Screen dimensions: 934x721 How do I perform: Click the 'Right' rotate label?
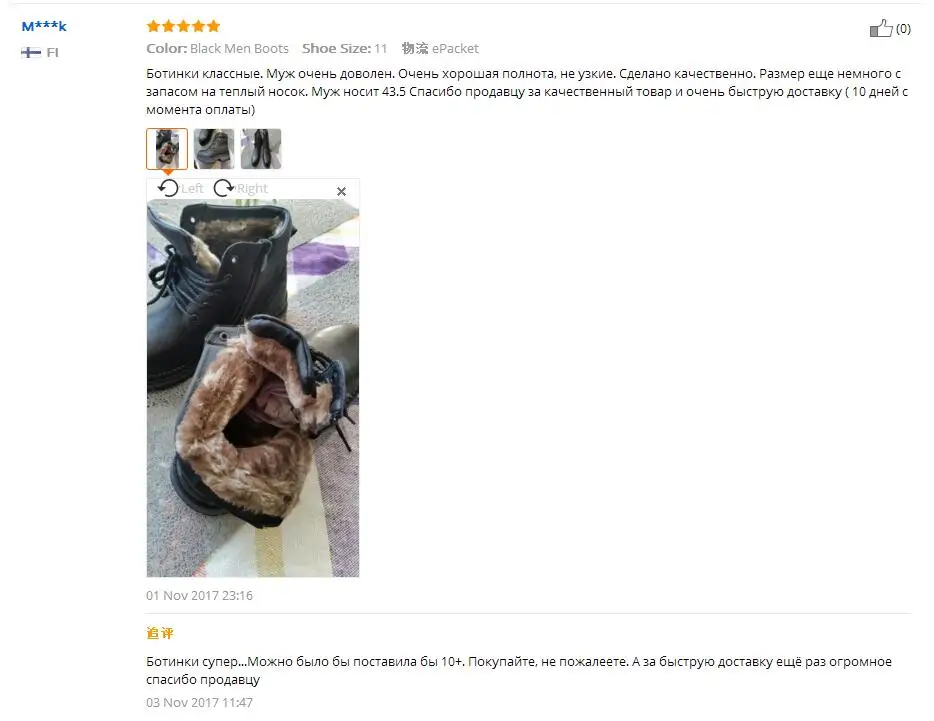click(252, 188)
